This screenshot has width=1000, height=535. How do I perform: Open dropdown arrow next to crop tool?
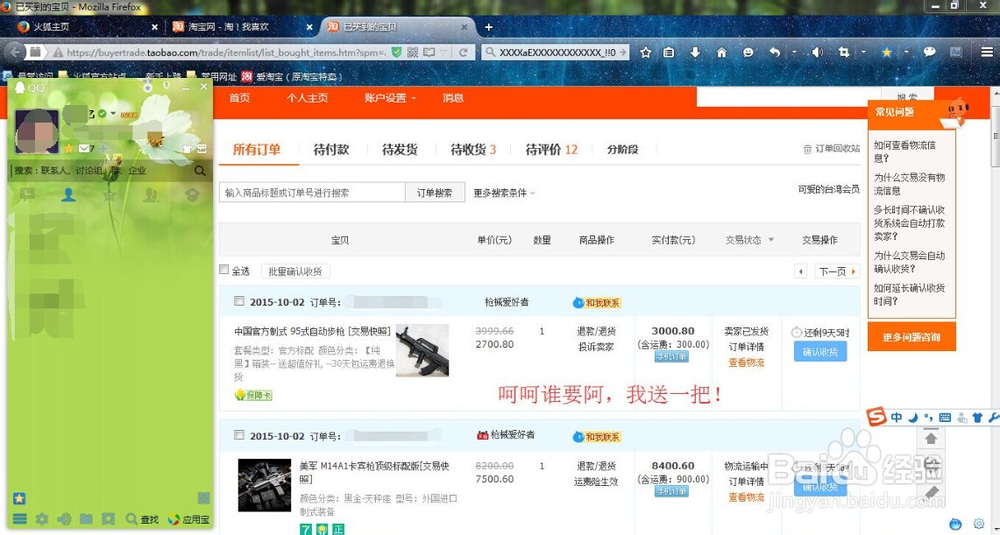pyautogui.click(x=864, y=52)
